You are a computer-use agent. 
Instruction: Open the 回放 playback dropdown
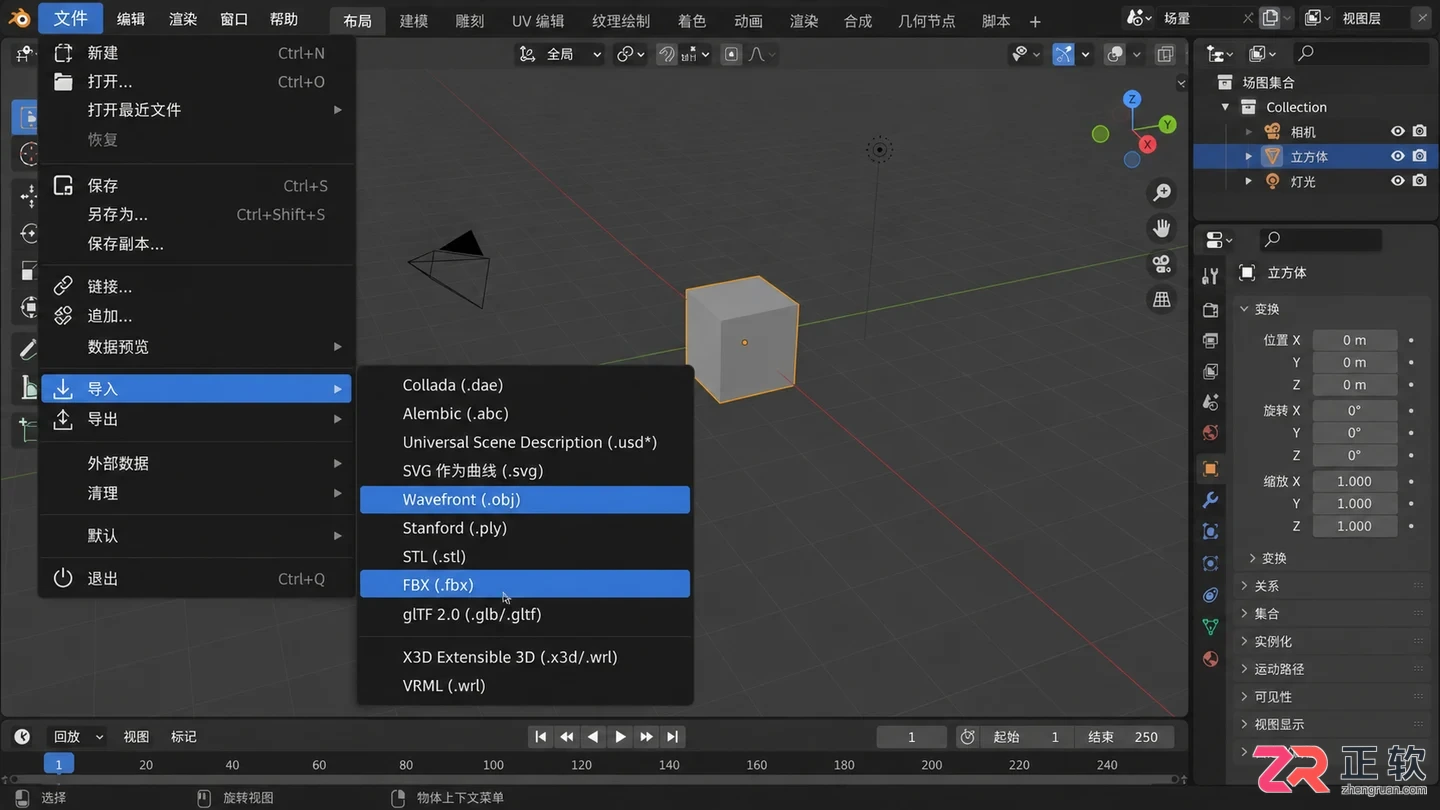coord(76,737)
